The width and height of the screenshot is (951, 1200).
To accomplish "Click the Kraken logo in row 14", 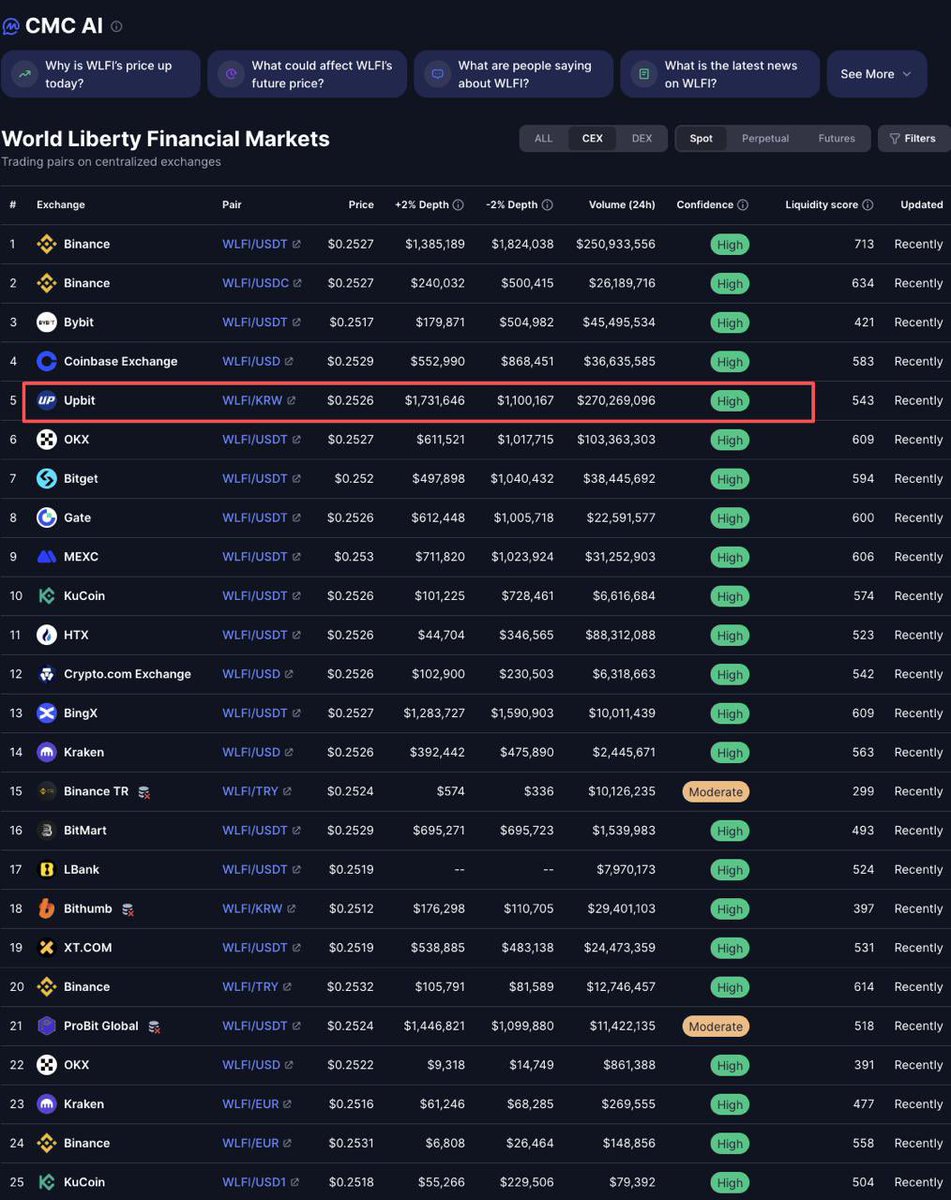I will 47,752.
